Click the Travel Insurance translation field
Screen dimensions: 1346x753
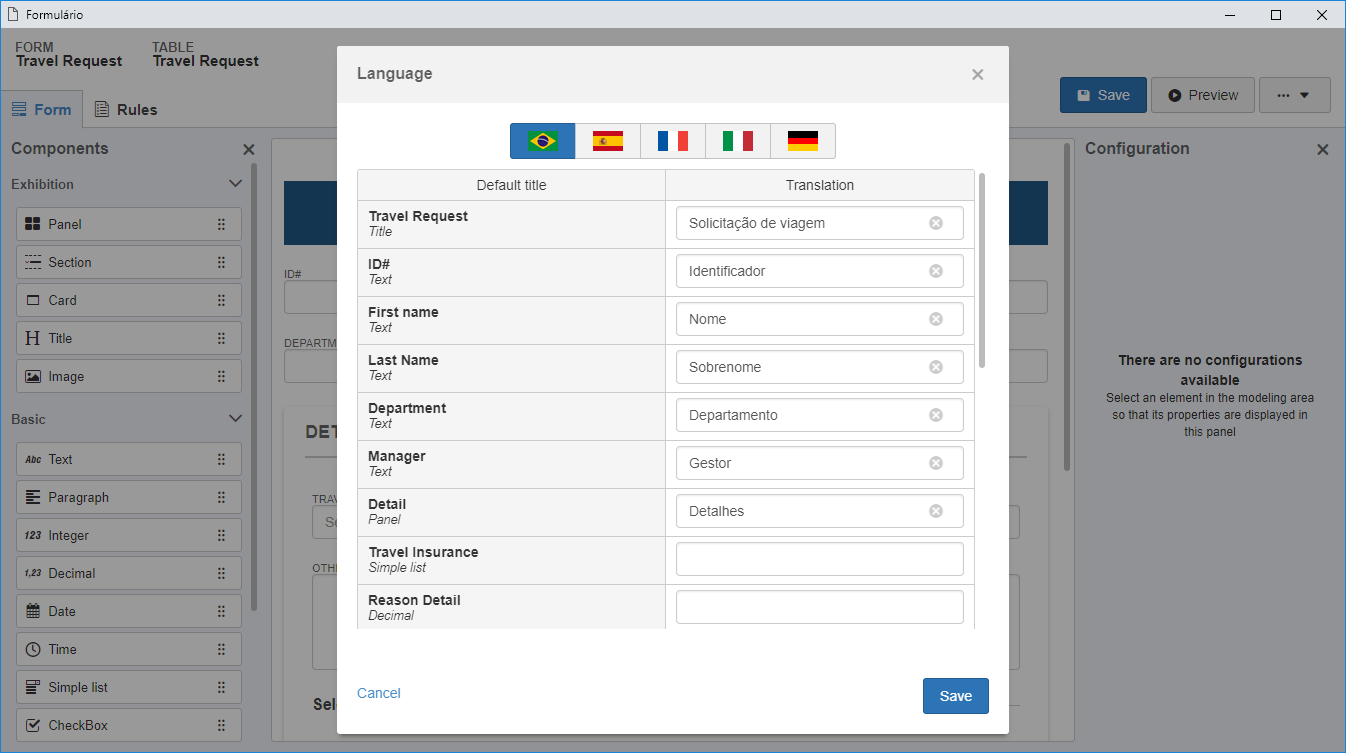pyautogui.click(x=820, y=559)
